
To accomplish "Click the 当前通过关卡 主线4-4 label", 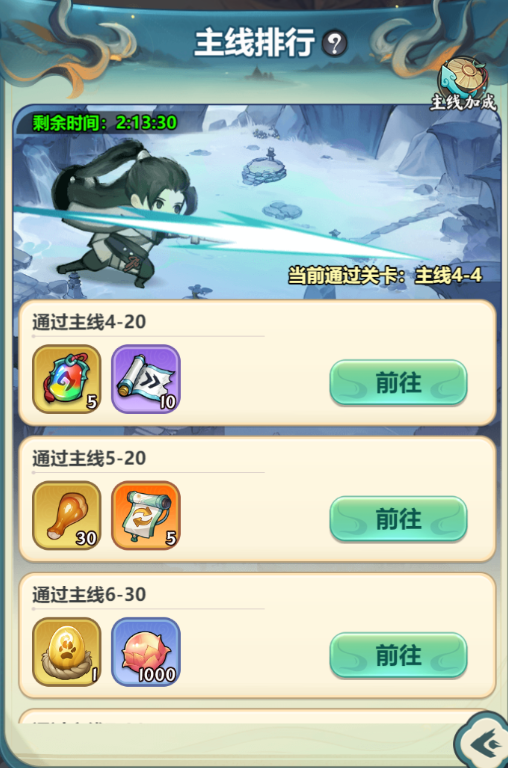I will pos(385,276).
